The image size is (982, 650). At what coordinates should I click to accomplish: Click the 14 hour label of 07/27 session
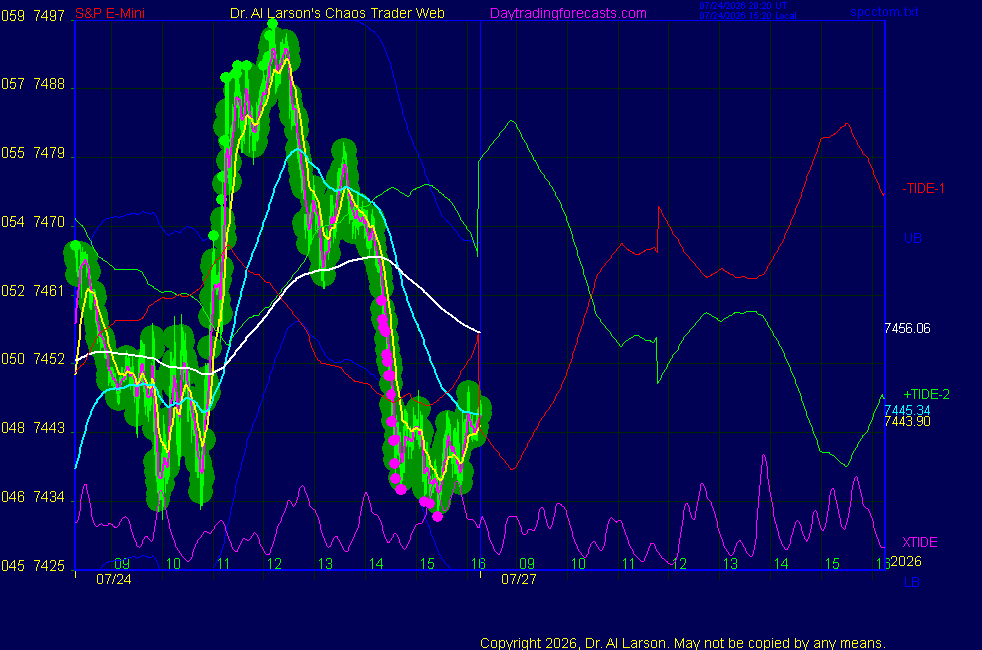point(781,564)
